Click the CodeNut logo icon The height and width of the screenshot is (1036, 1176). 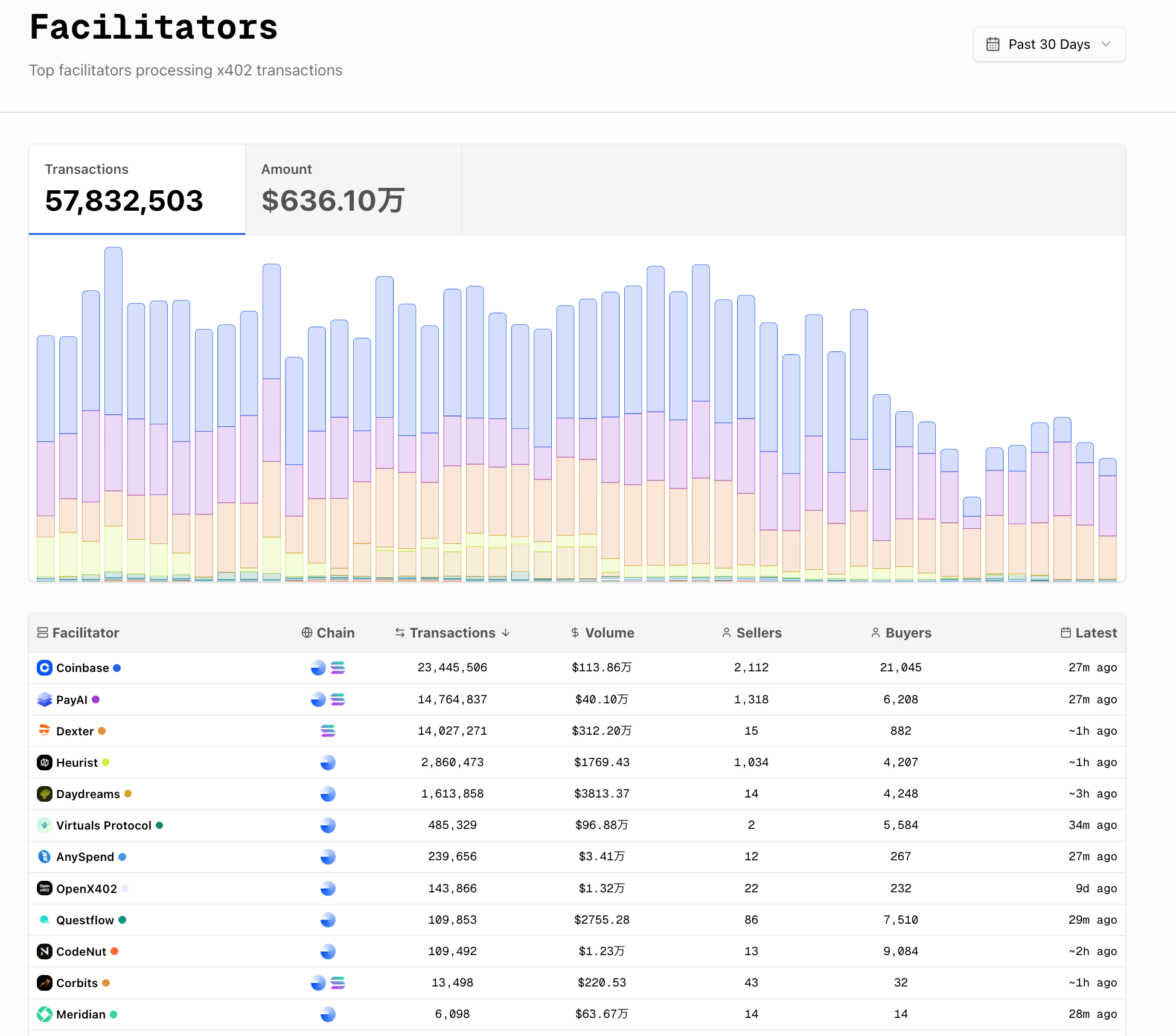click(45, 951)
